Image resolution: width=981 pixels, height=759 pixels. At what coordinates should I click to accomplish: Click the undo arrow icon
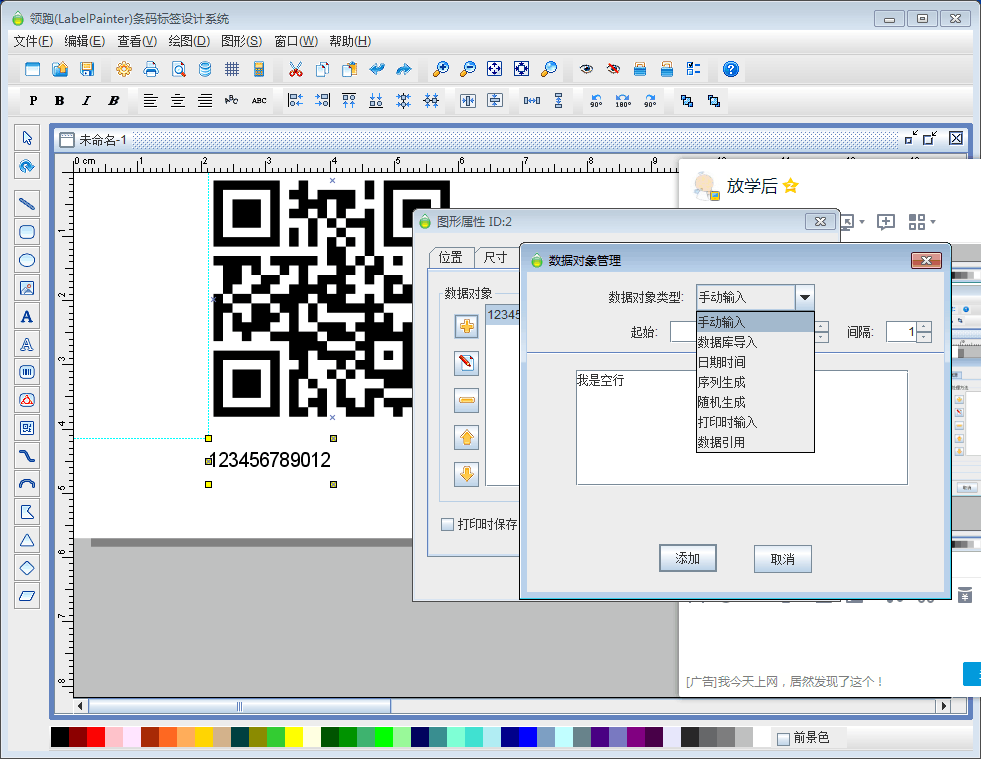coord(377,69)
